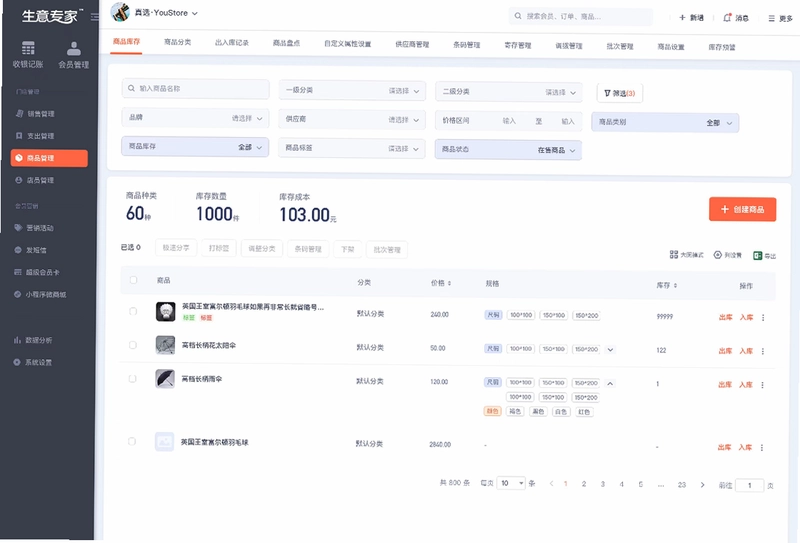The width and height of the screenshot is (800, 543).
Task: Click the YouStore store avatar
Action: (120, 12)
